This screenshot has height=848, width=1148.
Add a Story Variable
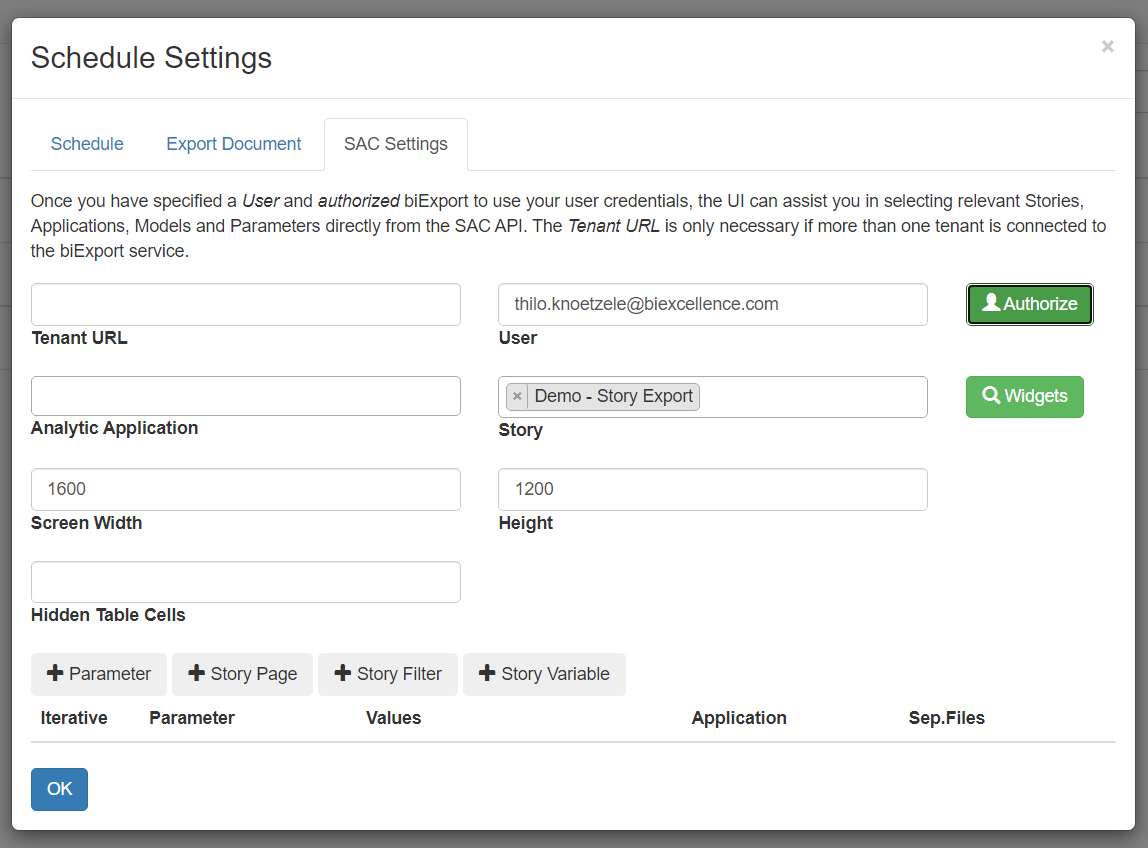pos(544,674)
